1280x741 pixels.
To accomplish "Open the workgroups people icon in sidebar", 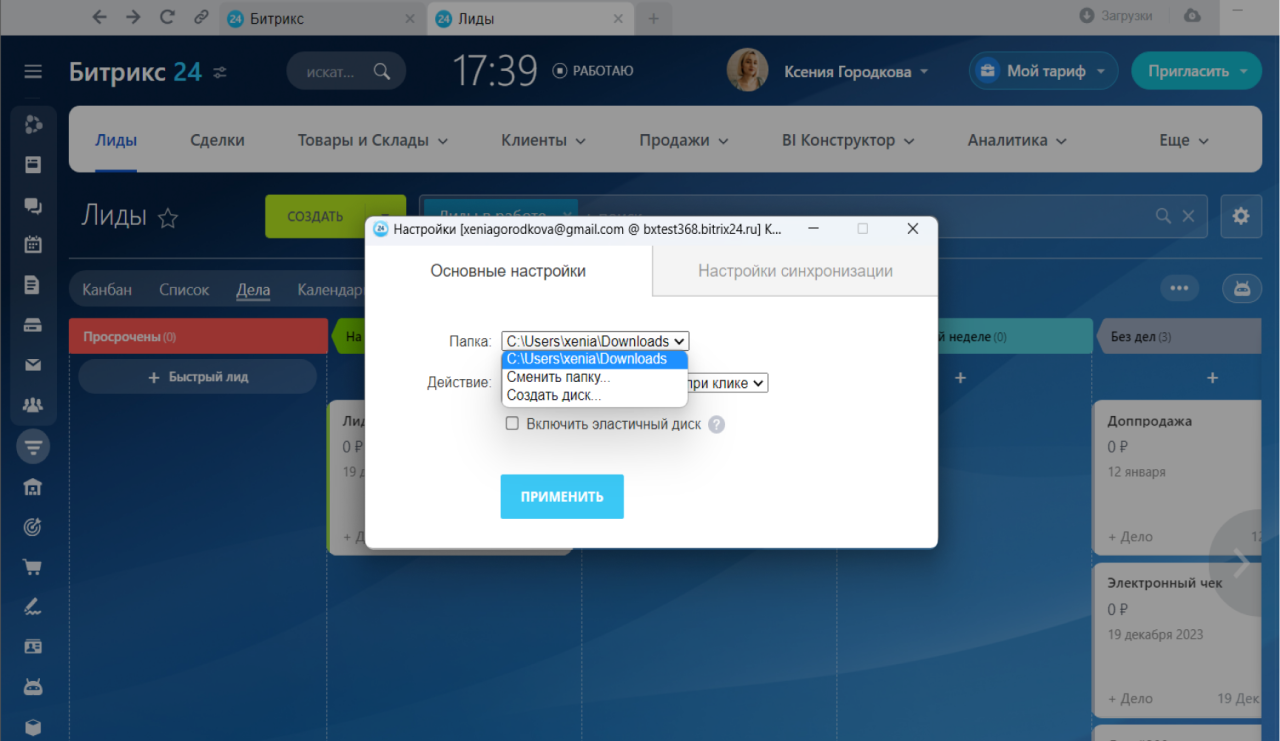I will point(33,405).
